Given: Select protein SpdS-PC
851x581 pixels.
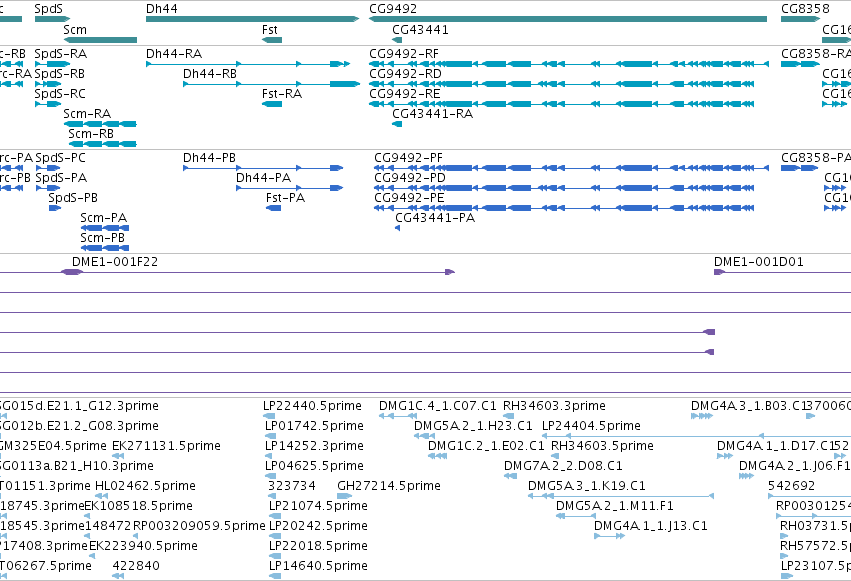Looking at the screenshot, I should (x=48, y=168).
